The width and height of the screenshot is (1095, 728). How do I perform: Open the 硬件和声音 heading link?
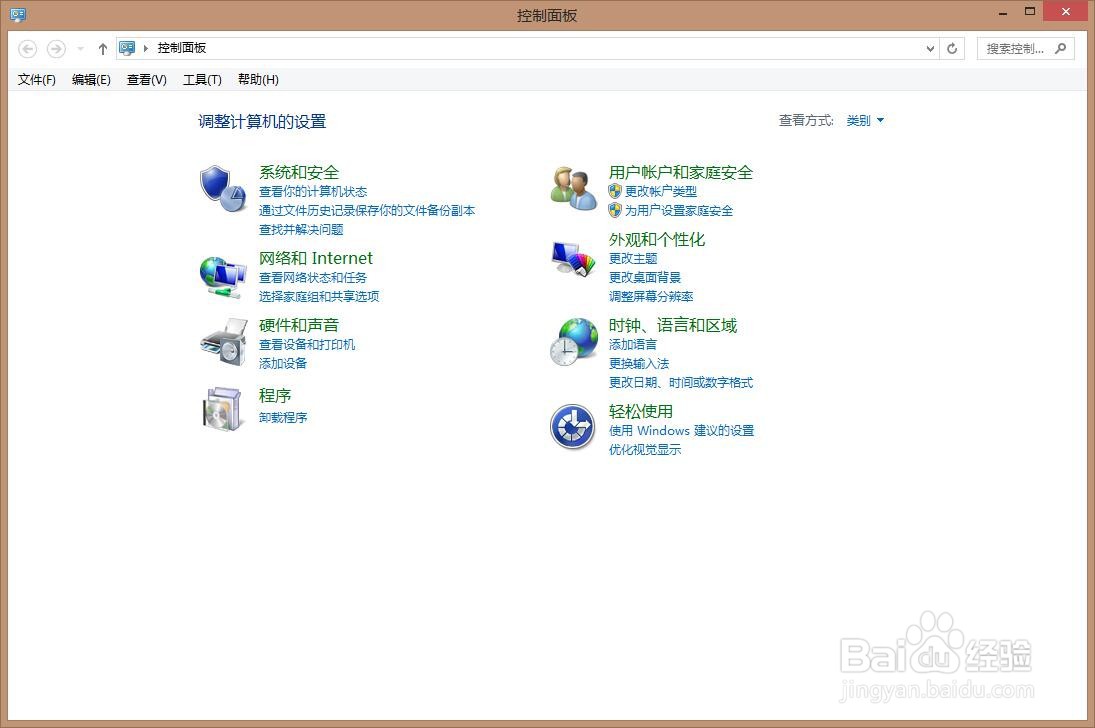[x=299, y=325]
